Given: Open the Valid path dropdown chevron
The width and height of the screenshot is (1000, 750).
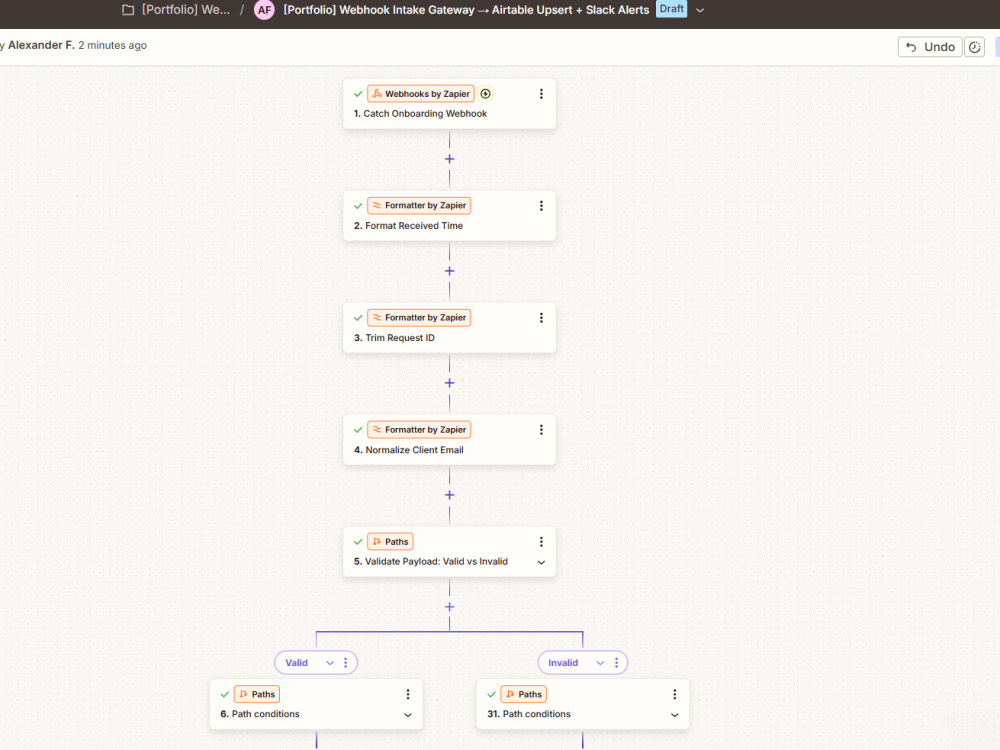Looking at the screenshot, I should (x=330, y=663).
